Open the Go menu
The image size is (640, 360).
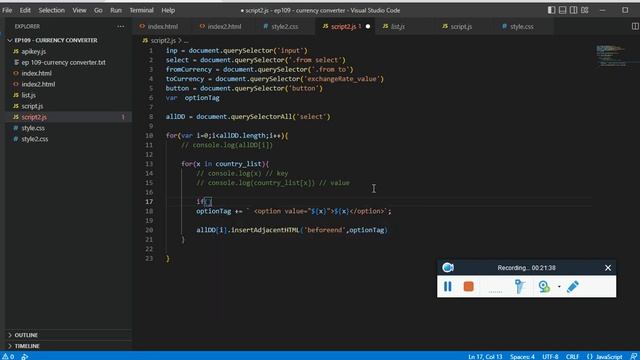[x=98, y=10]
